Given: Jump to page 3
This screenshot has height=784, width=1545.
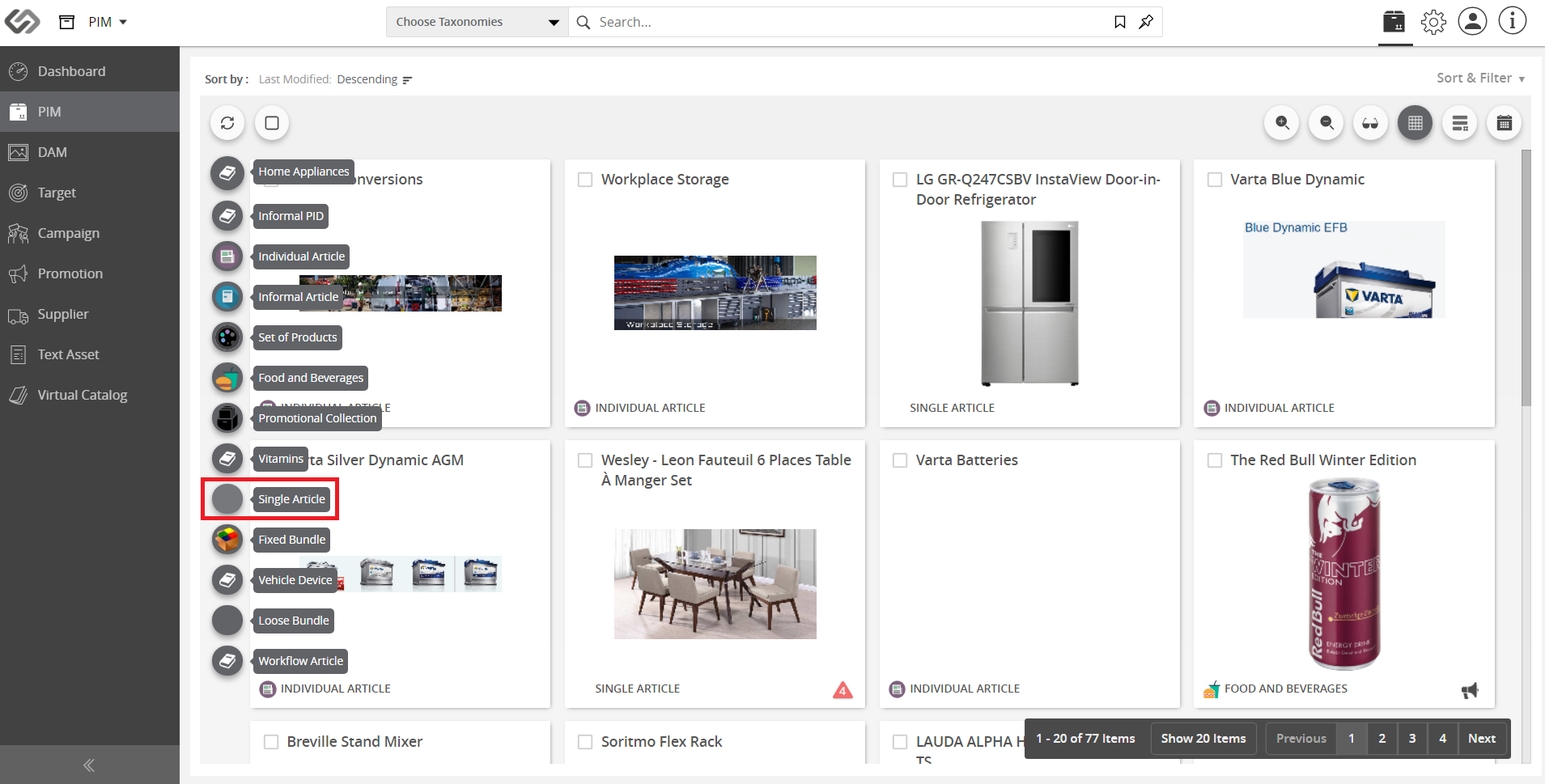Looking at the screenshot, I should 1412,739.
